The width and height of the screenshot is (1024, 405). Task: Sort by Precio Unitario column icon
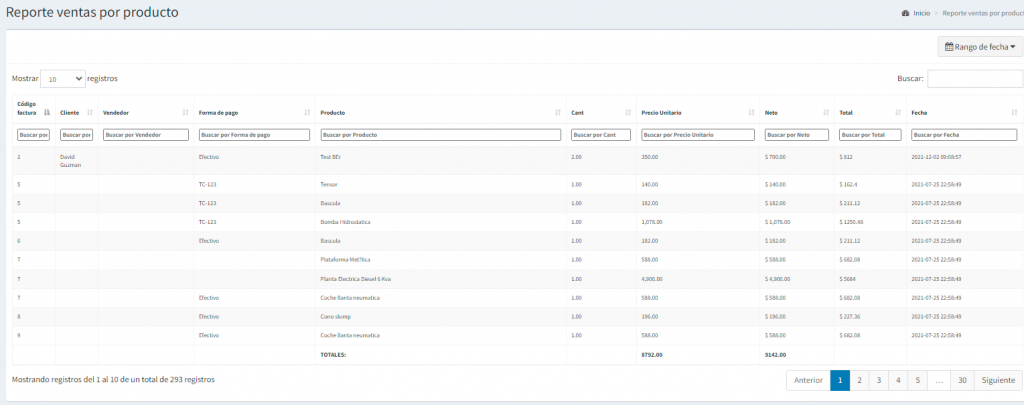tap(751, 113)
